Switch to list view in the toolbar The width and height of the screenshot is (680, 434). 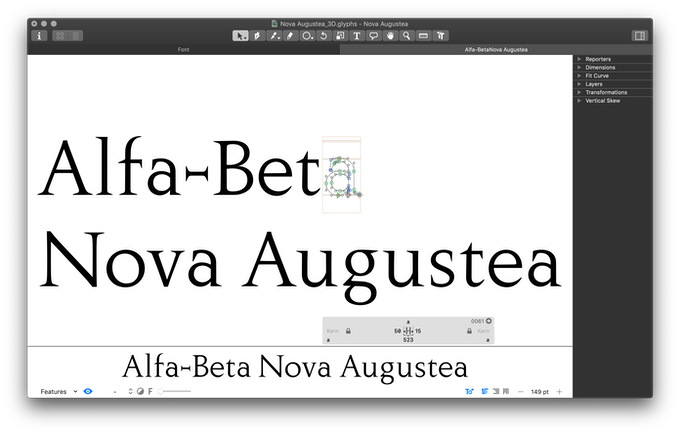(x=75, y=36)
